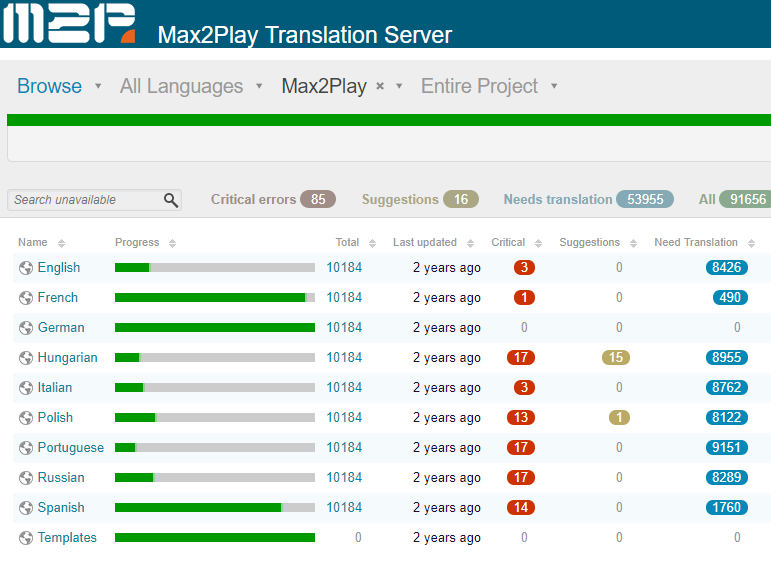Open the French language link
The height and width of the screenshot is (565, 771).
click(58, 297)
